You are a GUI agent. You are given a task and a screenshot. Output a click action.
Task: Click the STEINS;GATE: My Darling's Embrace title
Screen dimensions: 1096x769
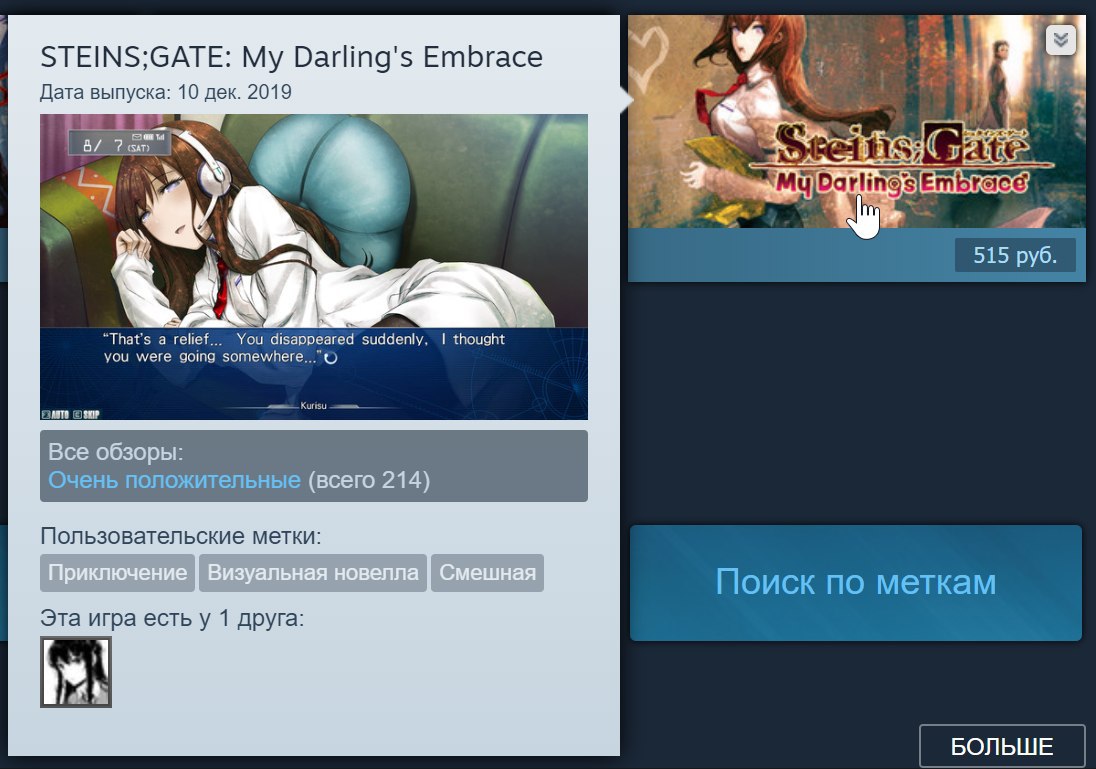click(x=291, y=57)
